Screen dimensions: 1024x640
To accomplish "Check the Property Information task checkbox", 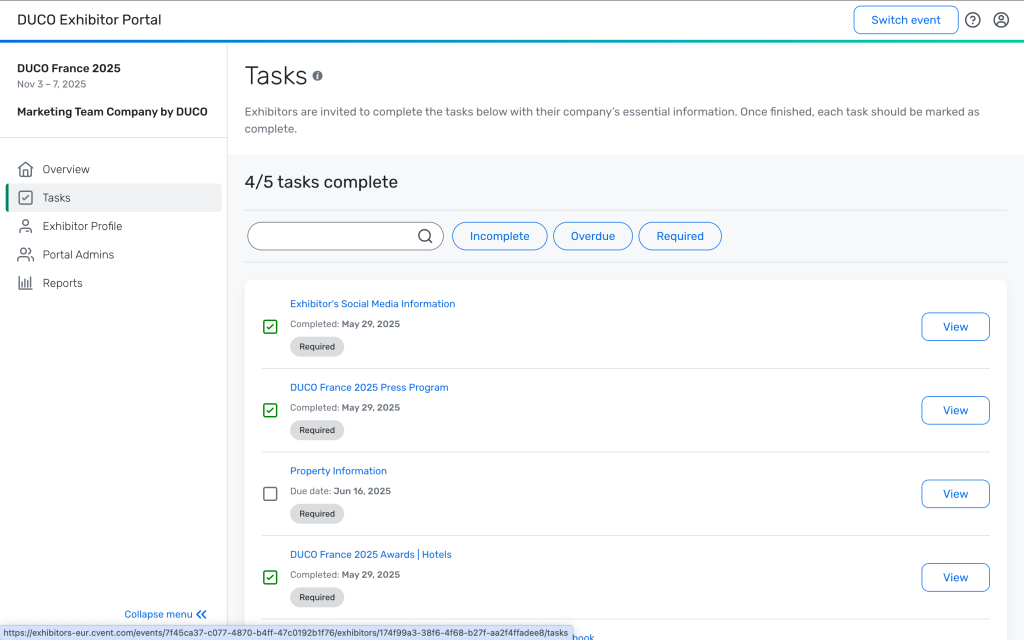I will pos(270,494).
